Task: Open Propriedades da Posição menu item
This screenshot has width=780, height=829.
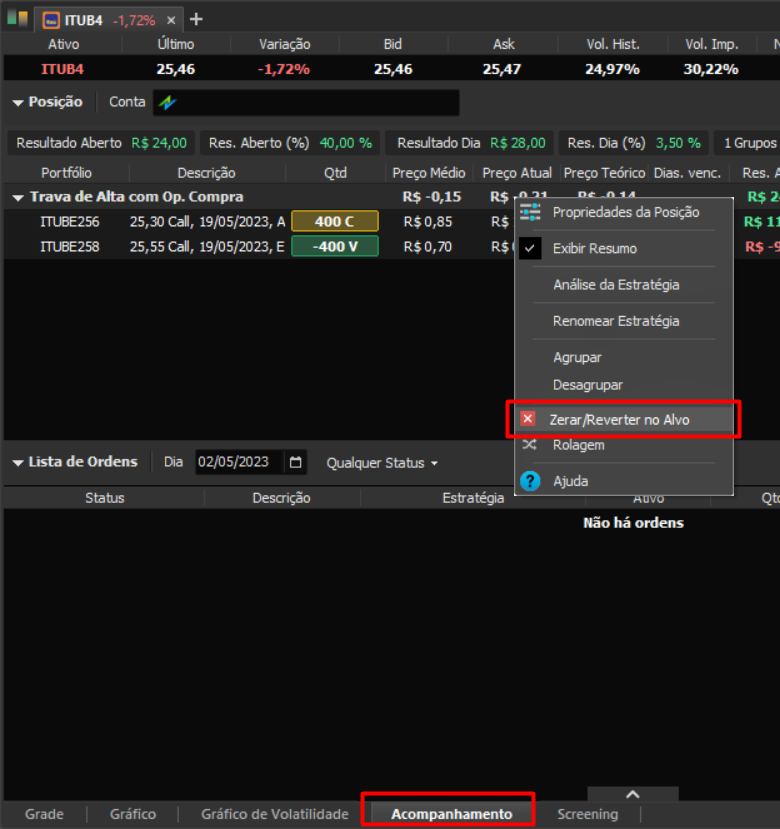Action: tap(626, 212)
